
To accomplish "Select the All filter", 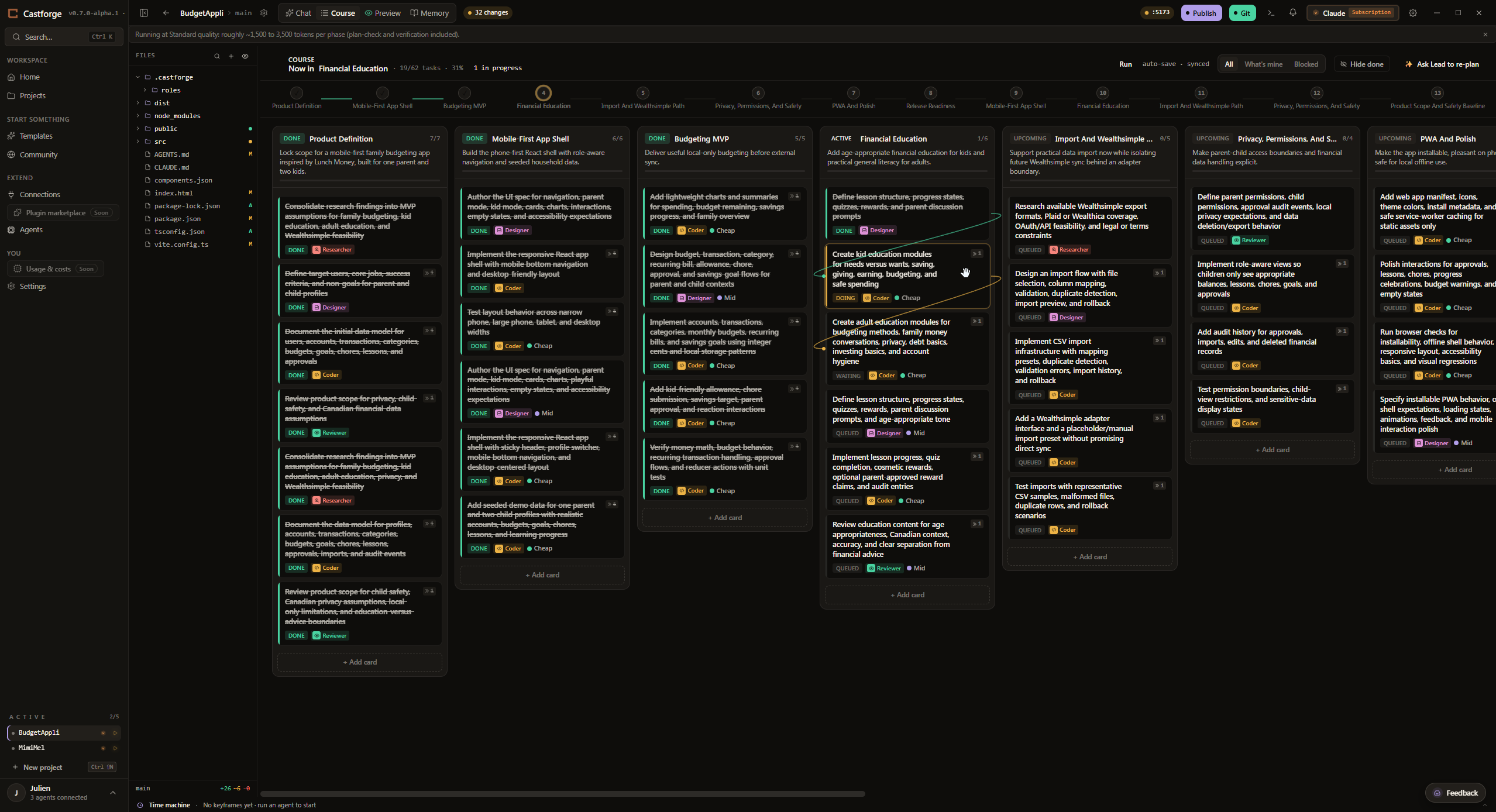I will pos(1229,64).
